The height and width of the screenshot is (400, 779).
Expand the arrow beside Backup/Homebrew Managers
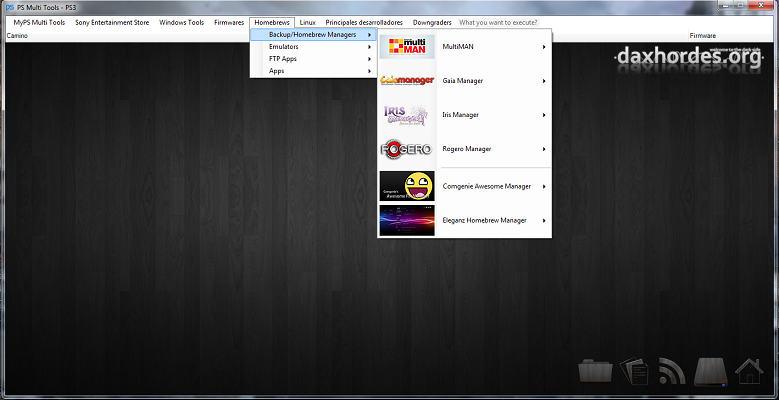point(370,35)
